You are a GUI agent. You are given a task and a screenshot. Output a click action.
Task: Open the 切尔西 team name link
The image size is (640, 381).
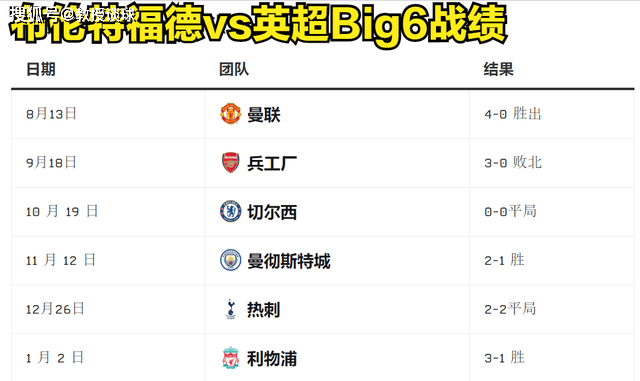272,212
